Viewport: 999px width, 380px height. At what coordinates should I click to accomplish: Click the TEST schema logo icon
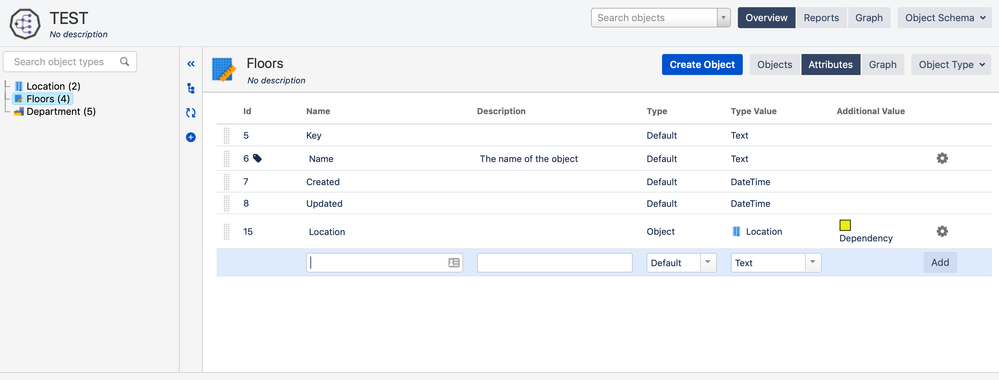25,24
